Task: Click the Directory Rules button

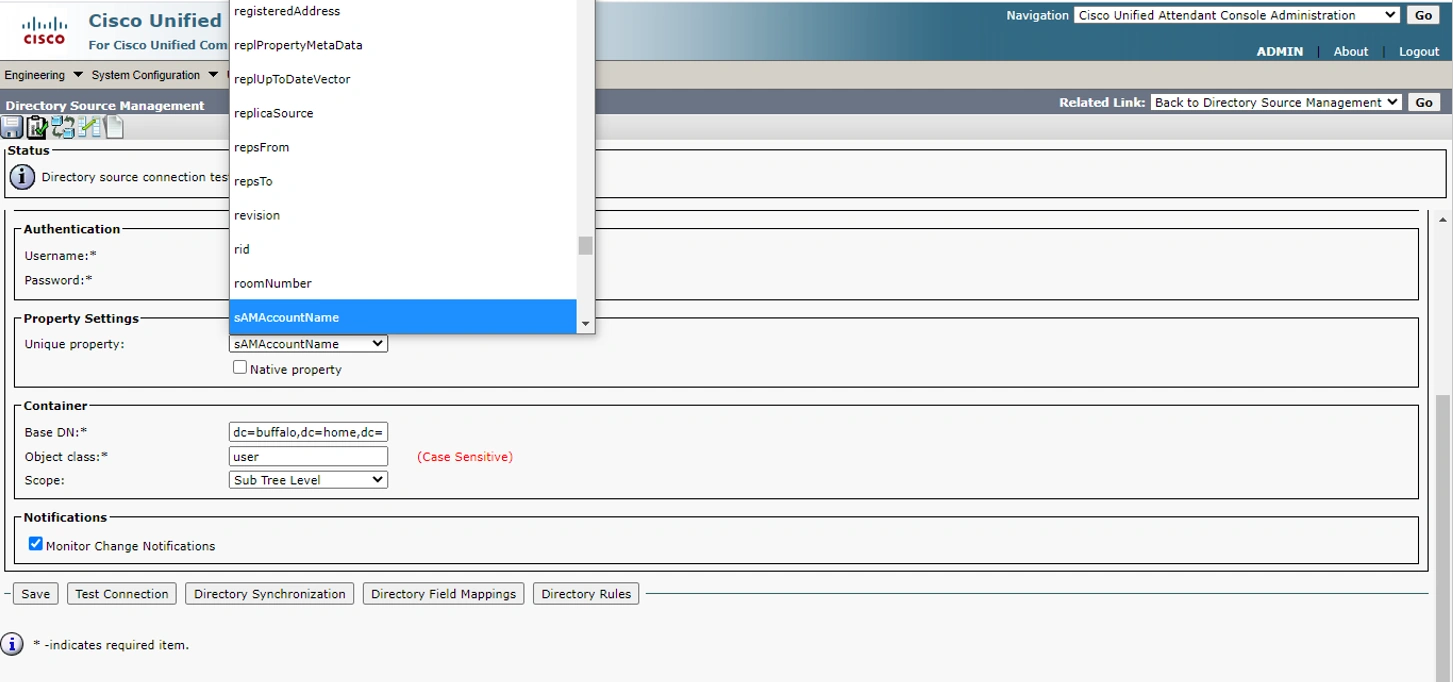Action: click(586, 594)
